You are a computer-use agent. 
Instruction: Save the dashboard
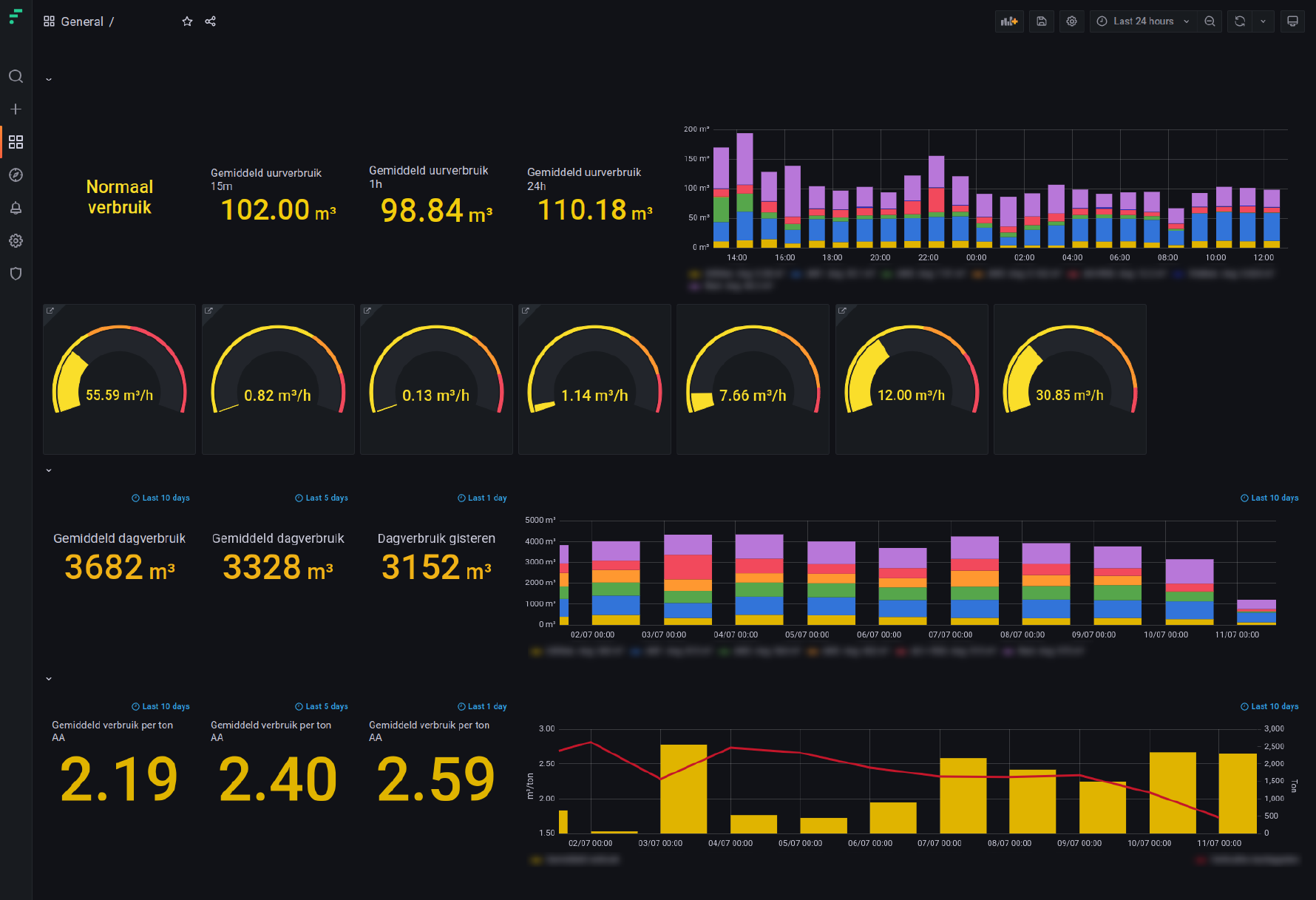[x=1041, y=21]
